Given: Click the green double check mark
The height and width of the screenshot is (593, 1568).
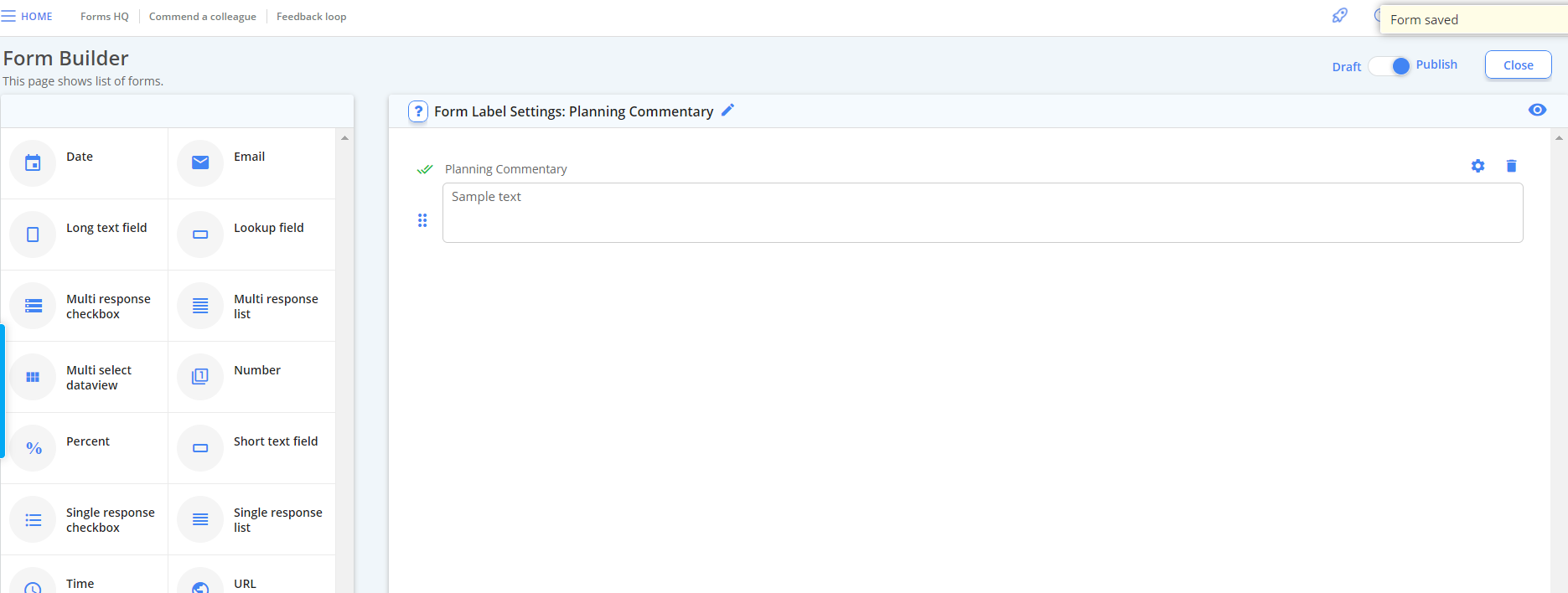Looking at the screenshot, I should pos(425,169).
